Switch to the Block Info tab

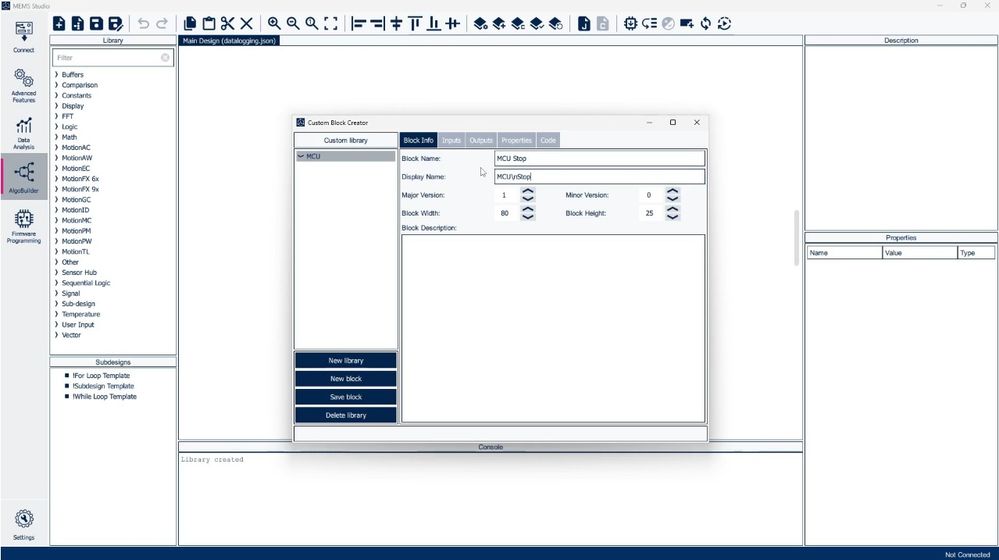(418, 140)
